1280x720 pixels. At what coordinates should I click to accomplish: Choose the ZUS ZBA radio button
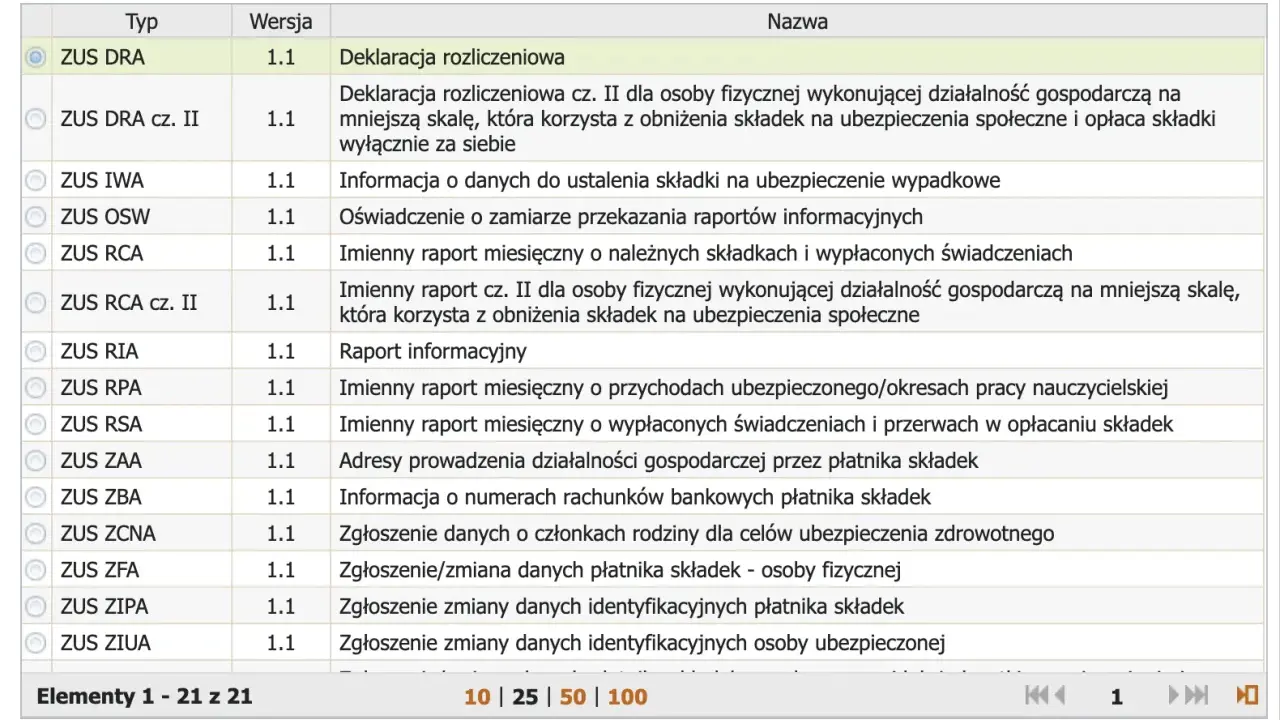(x=36, y=497)
